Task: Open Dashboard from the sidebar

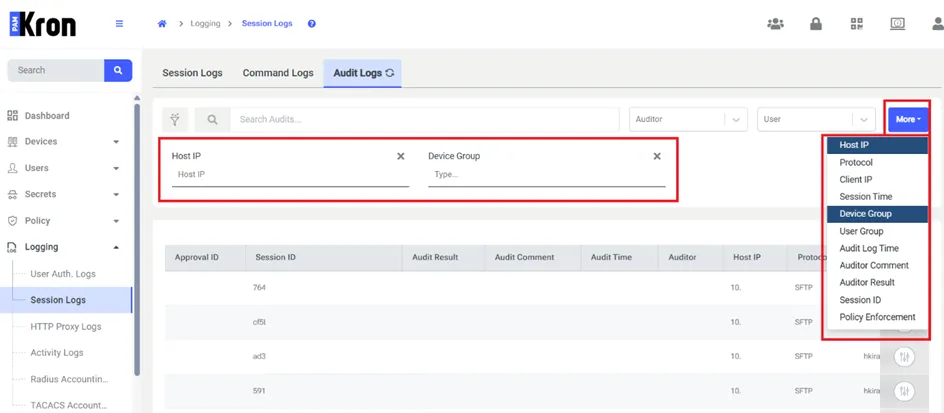Action: (47, 116)
